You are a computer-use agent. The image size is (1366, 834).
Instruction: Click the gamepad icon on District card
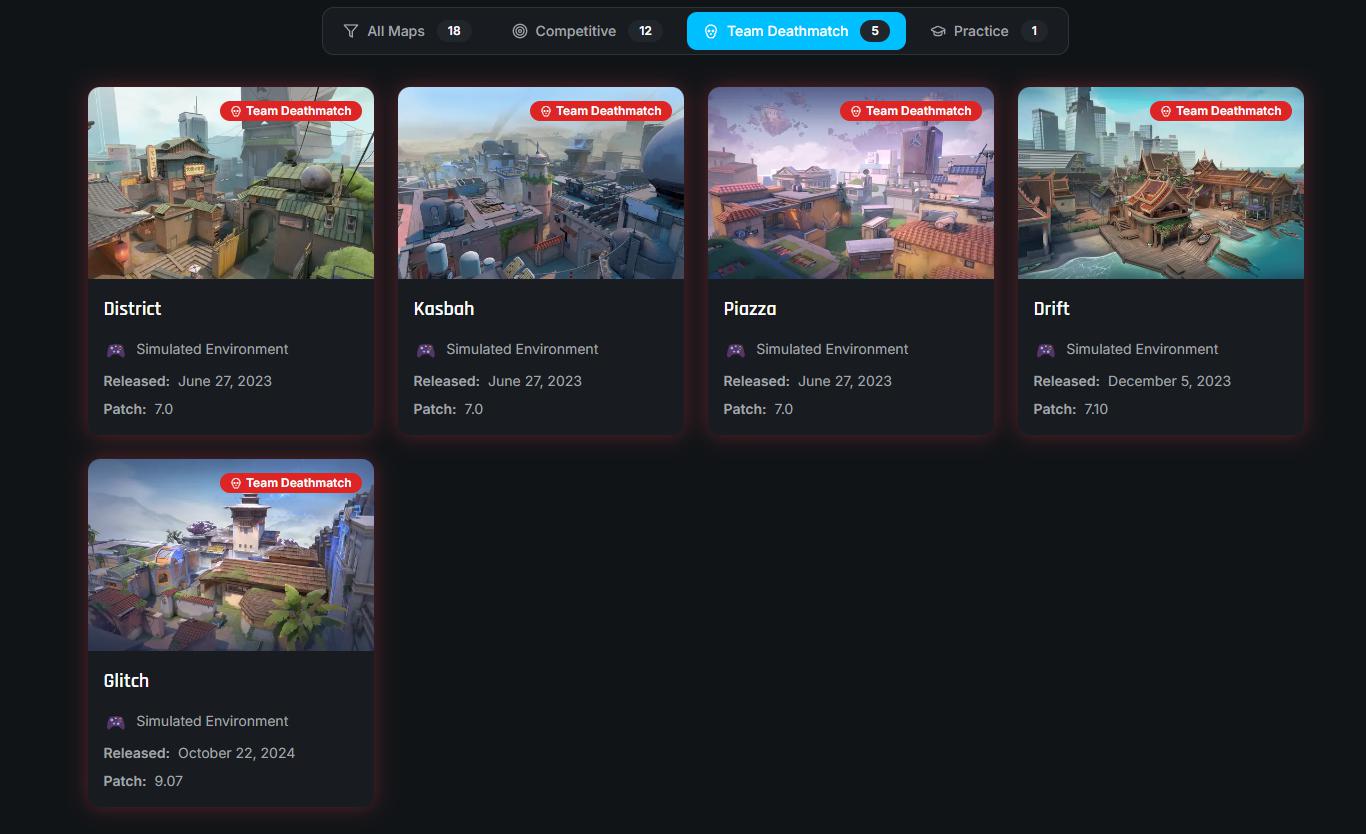(116, 350)
